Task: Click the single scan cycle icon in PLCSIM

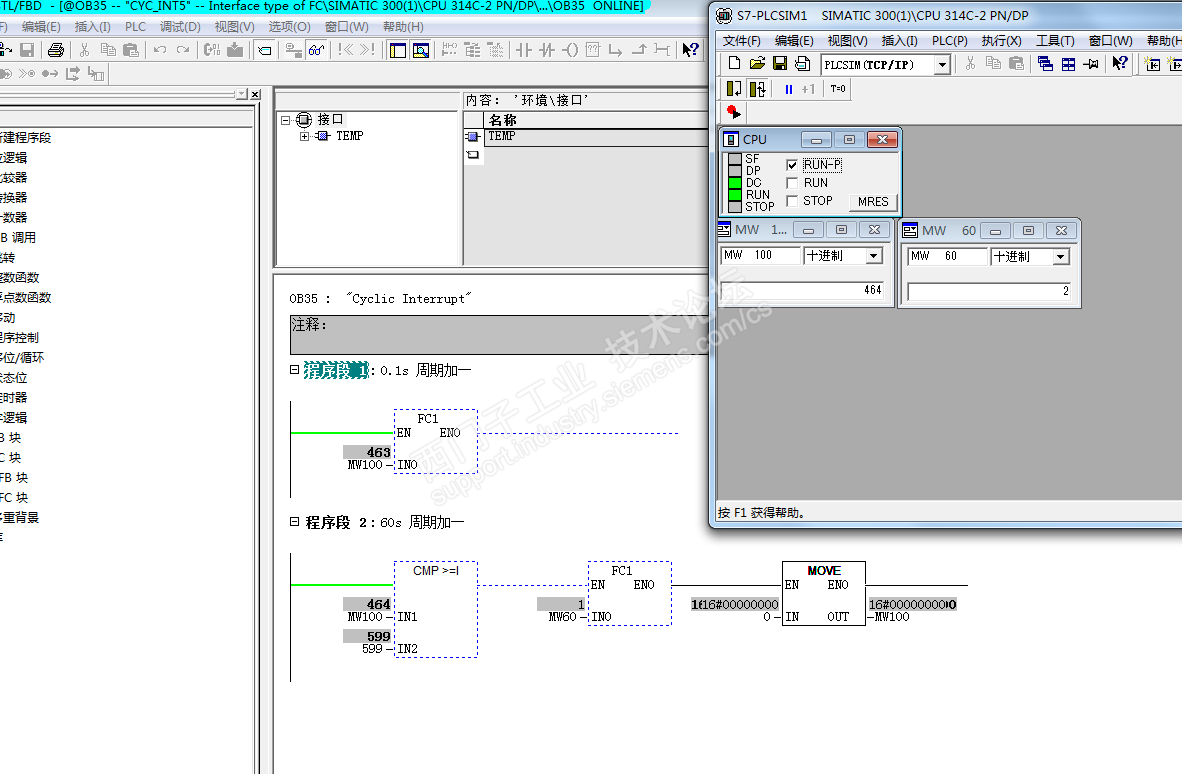Action: tap(733, 89)
